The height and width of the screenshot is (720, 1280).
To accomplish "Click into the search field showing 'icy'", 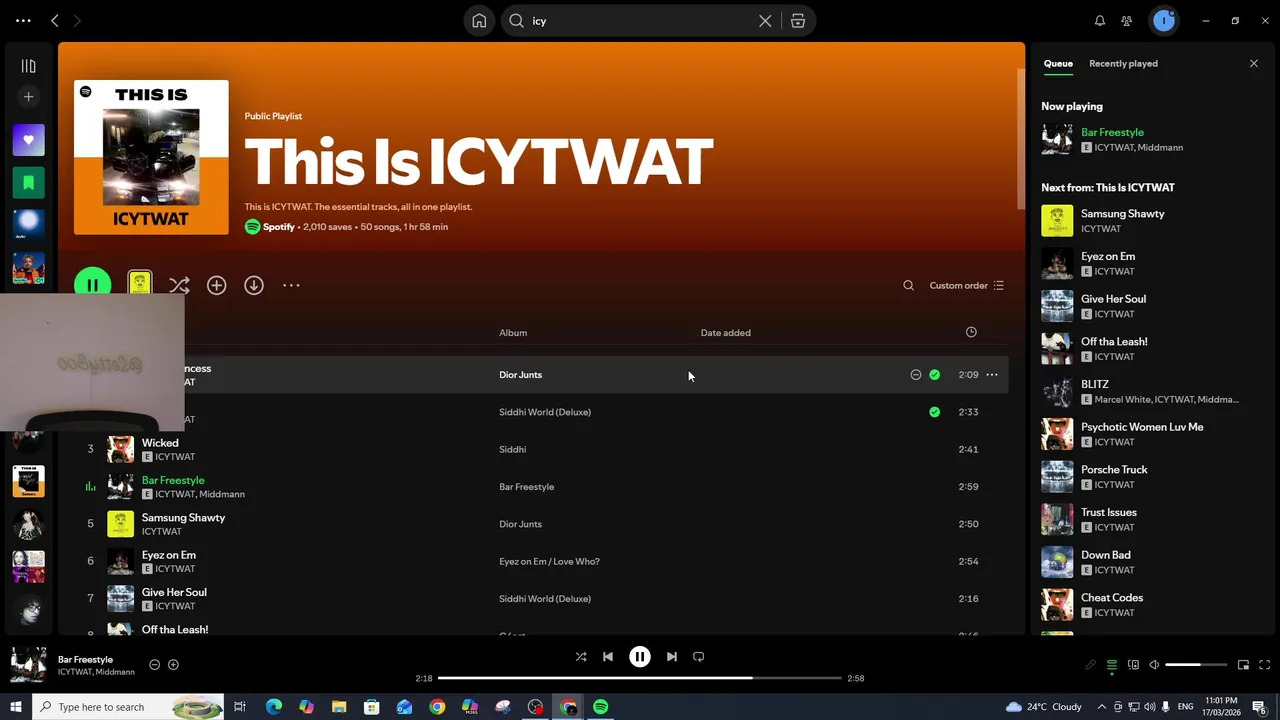I will pyautogui.click(x=640, y=21).
